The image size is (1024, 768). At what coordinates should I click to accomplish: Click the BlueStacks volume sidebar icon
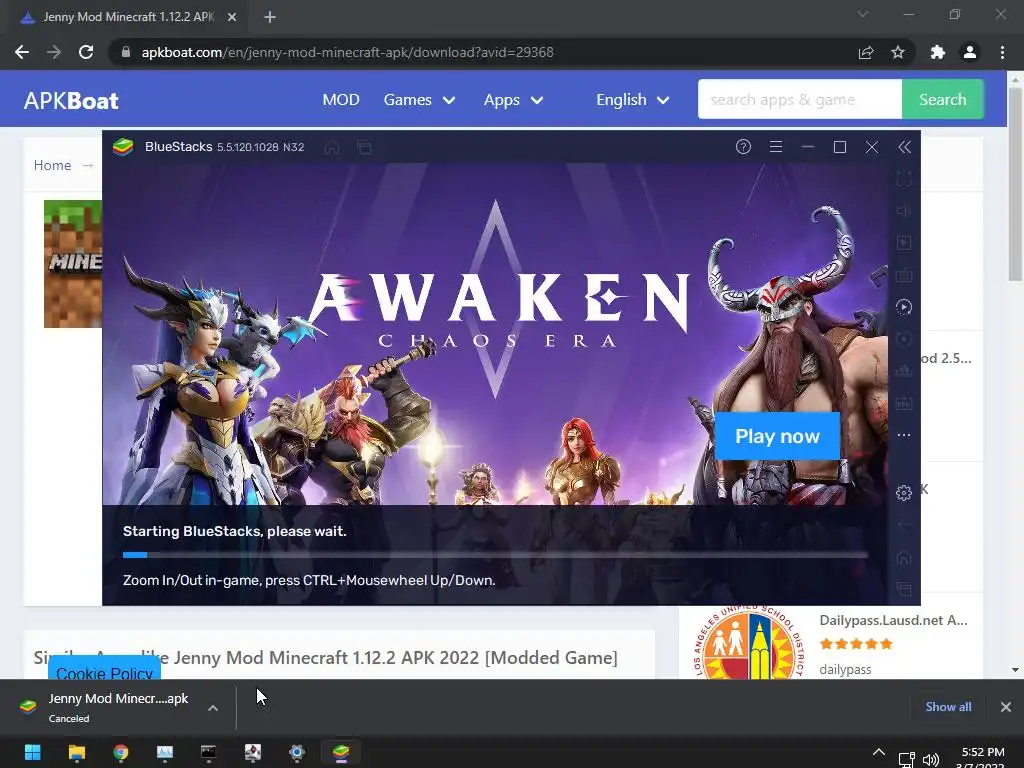click(x=904, y=210)
